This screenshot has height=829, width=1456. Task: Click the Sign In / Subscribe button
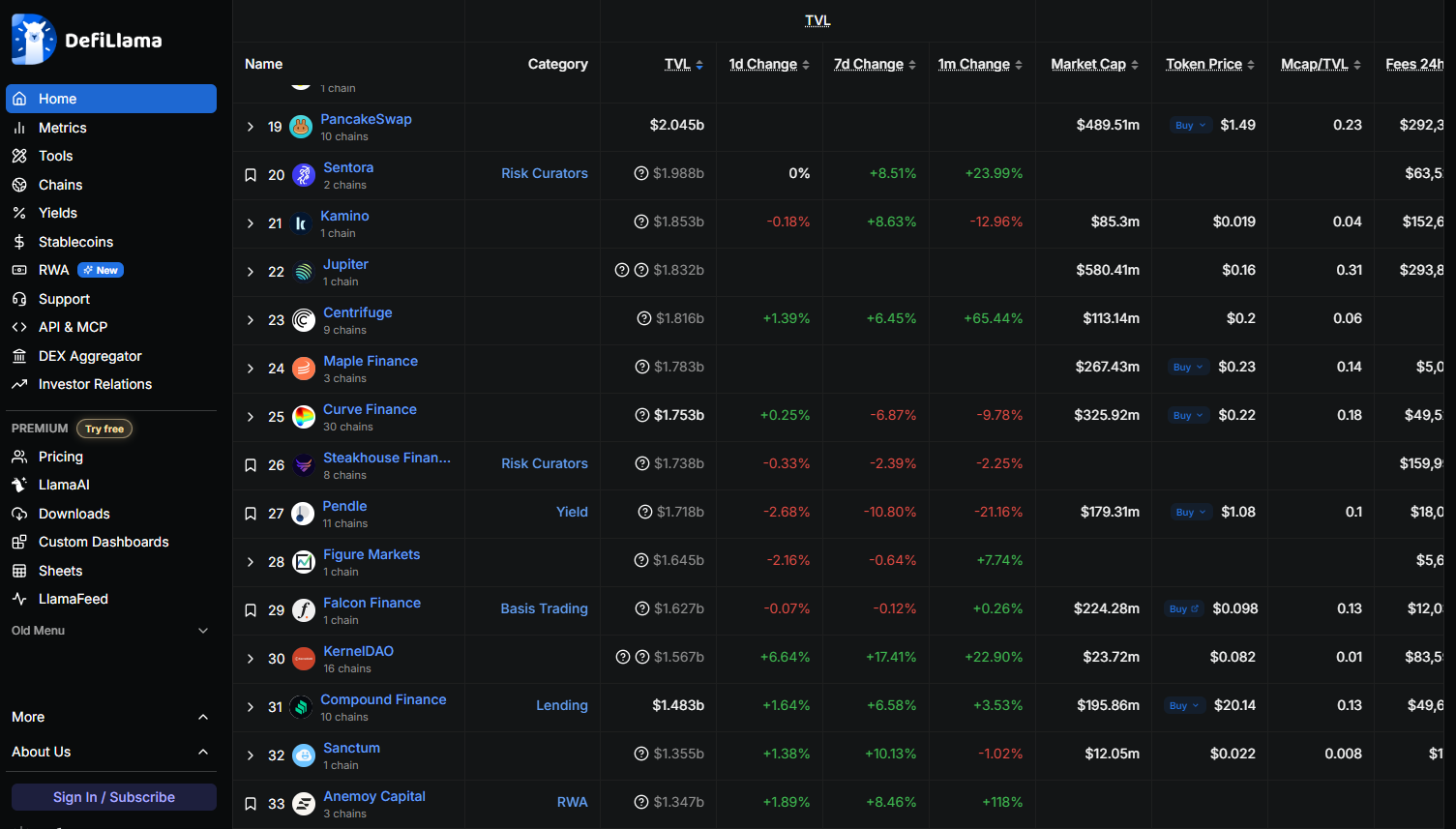coord(114,797)
